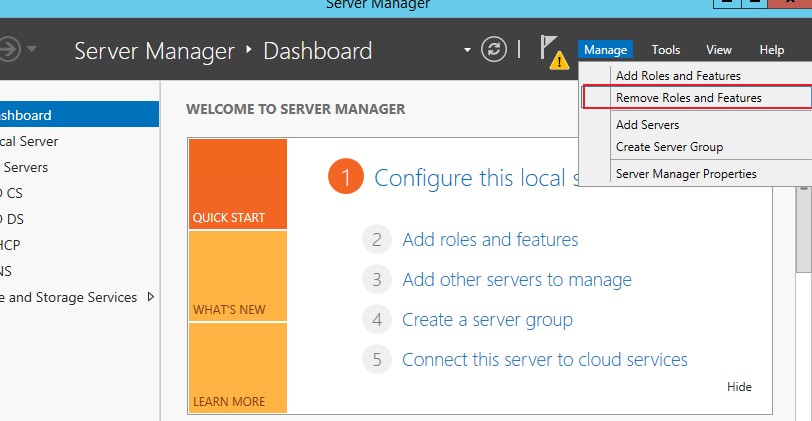This screenshot has width=812, height=421.
Task: Click Add other servers to manage
Action: [517, 280]
